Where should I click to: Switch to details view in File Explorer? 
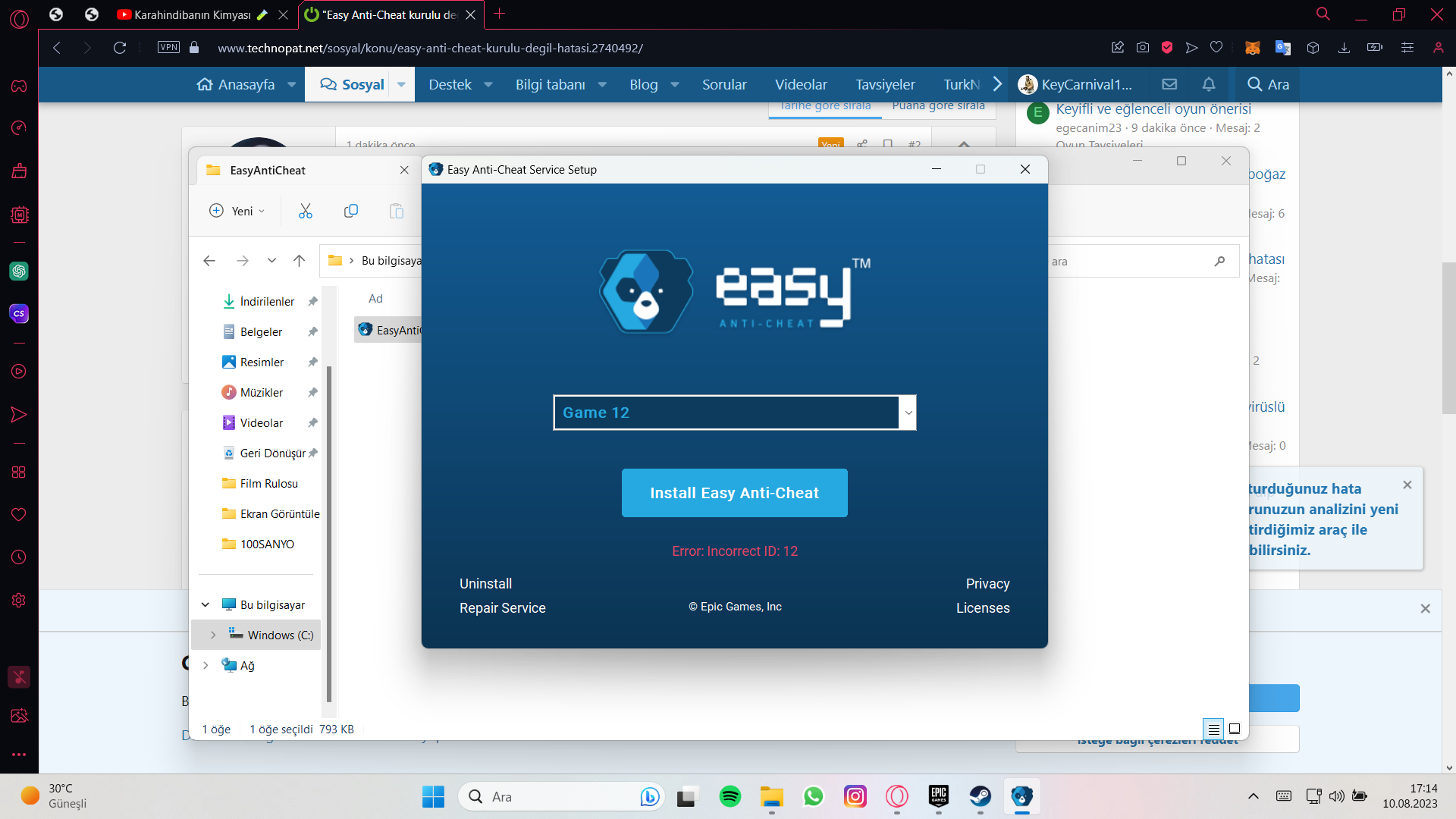click(1213, 729)
